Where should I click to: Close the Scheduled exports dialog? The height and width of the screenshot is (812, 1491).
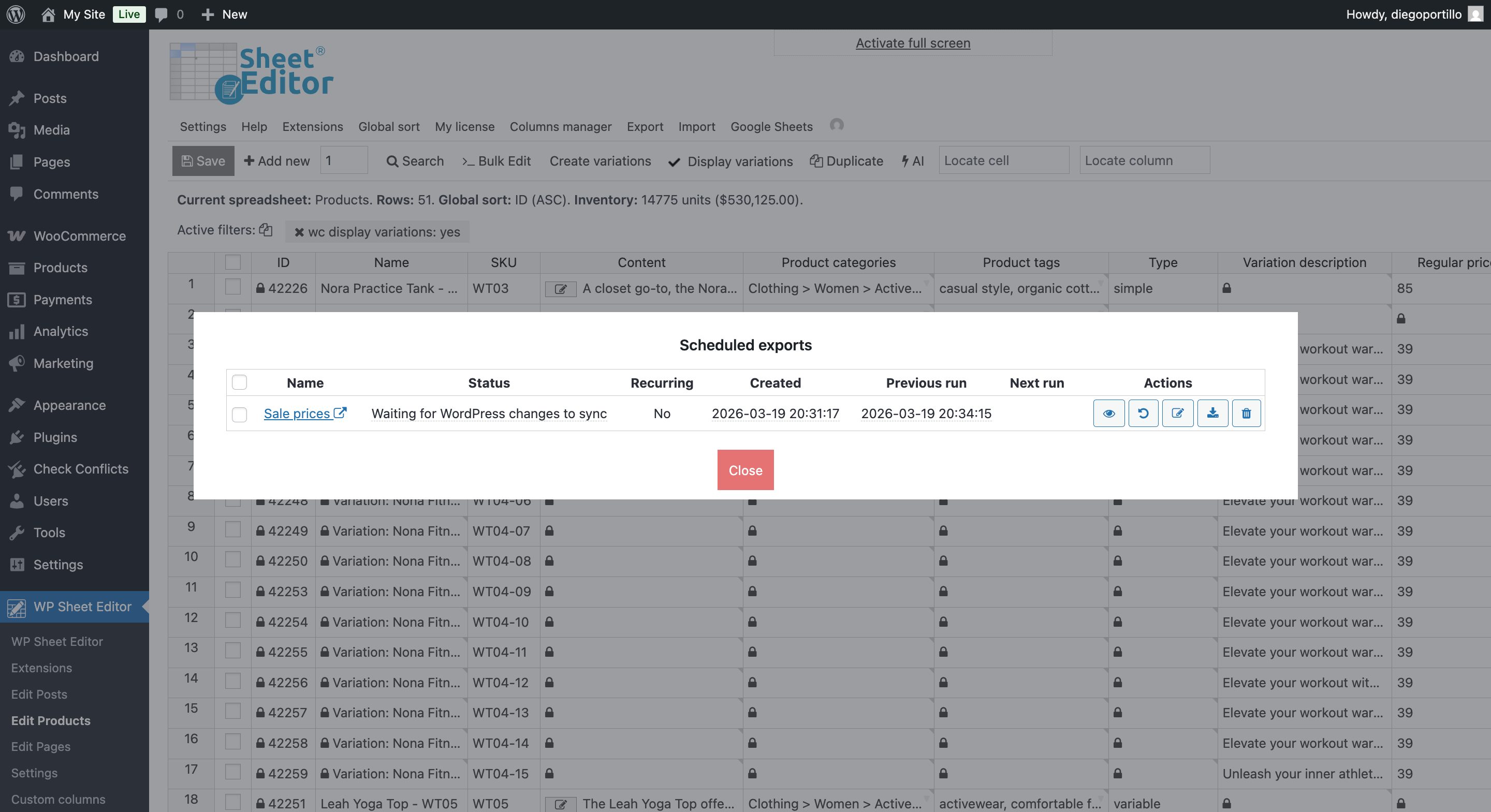tap(745, 469)
